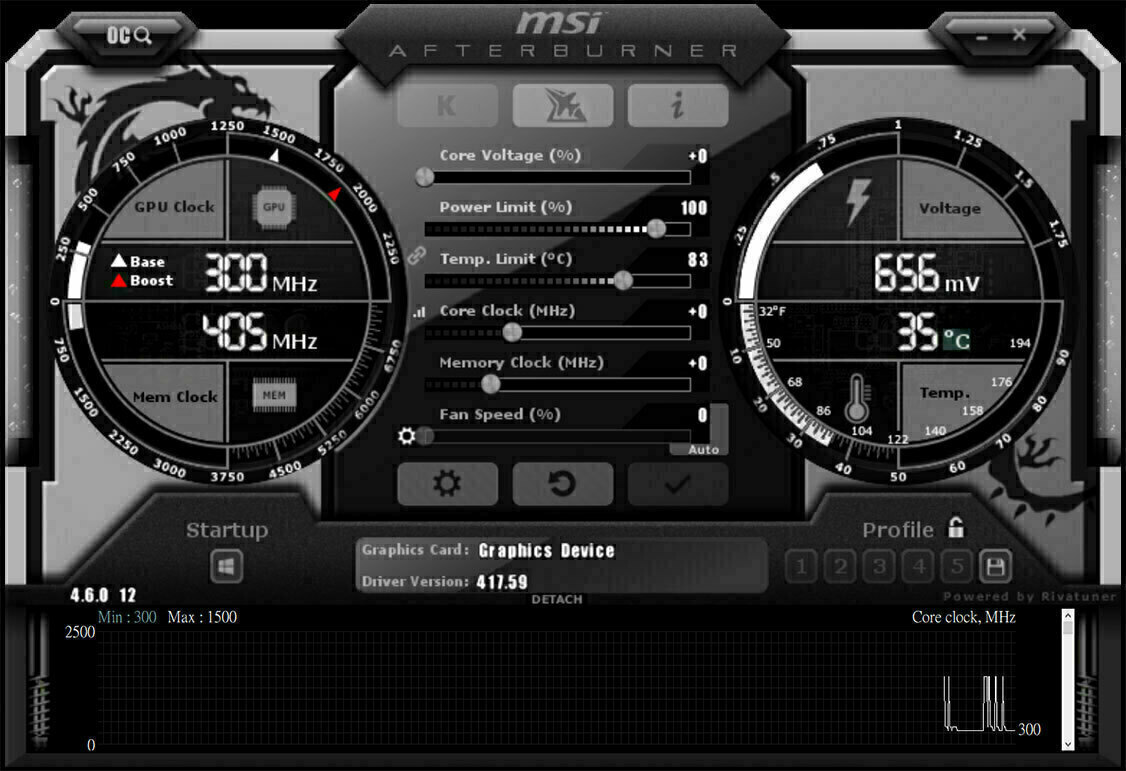Click the monitor graph scrollbar up arrow
Screen dimensions: 1126x771
coord(1068,616)
